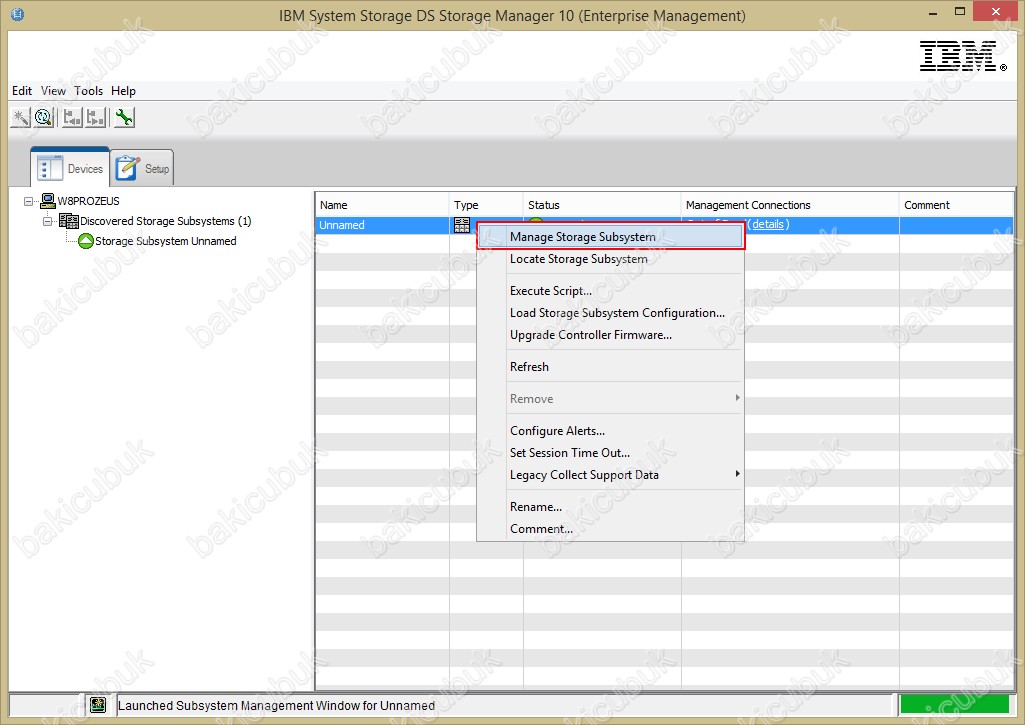This screenshot has width=1025, height=725.
Task: Click the green wrench toolbar icon
Action: tap(124, 118)
